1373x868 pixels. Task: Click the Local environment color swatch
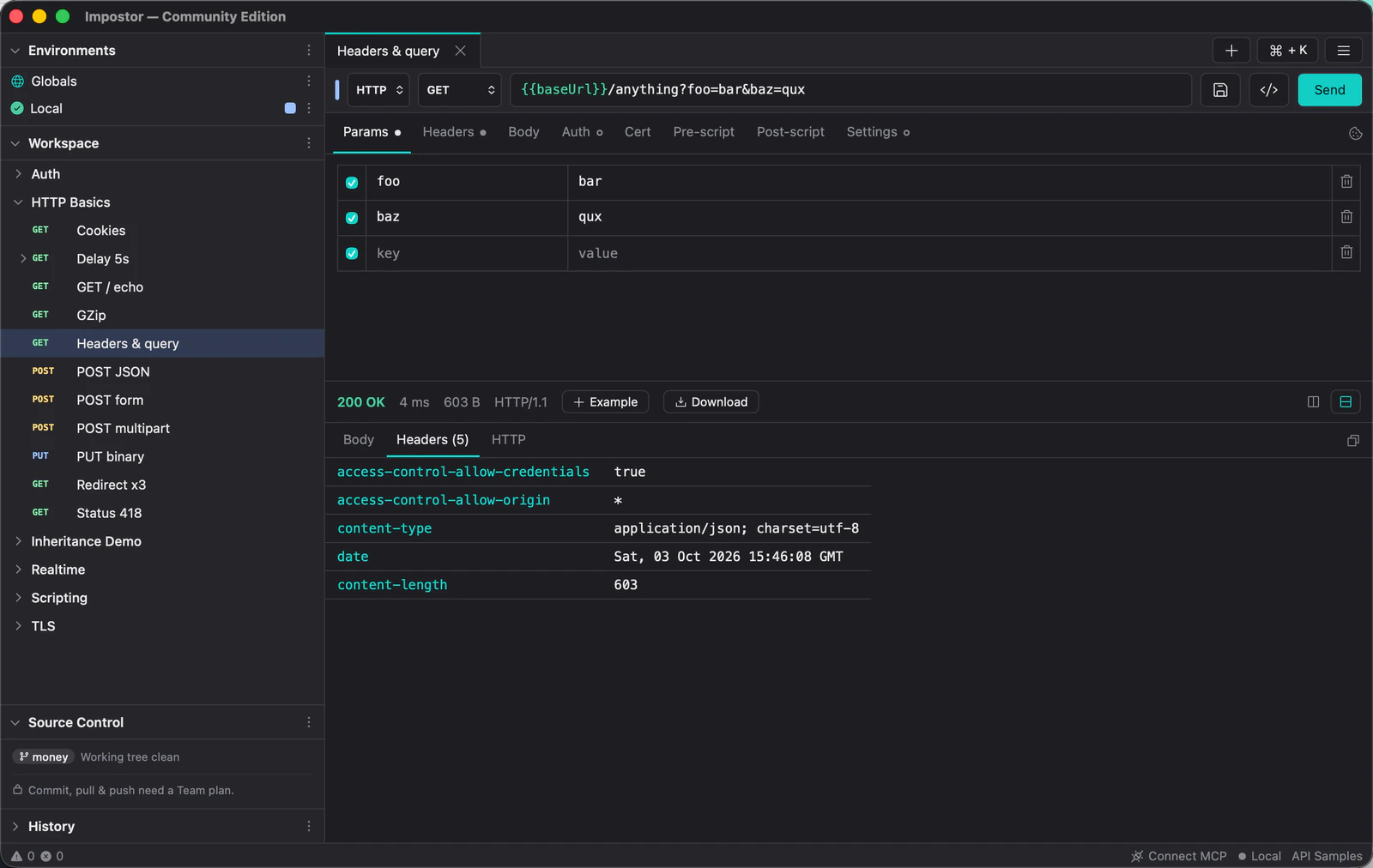[x=290, y=108]
